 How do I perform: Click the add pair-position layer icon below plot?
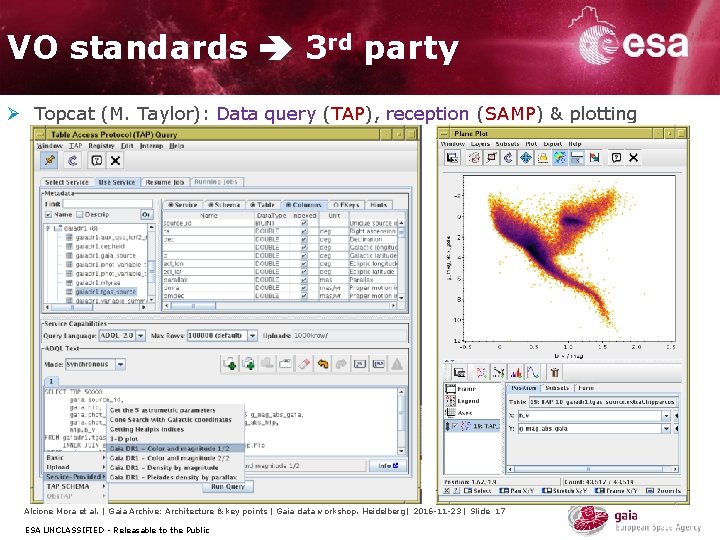[x=499, y=372]
